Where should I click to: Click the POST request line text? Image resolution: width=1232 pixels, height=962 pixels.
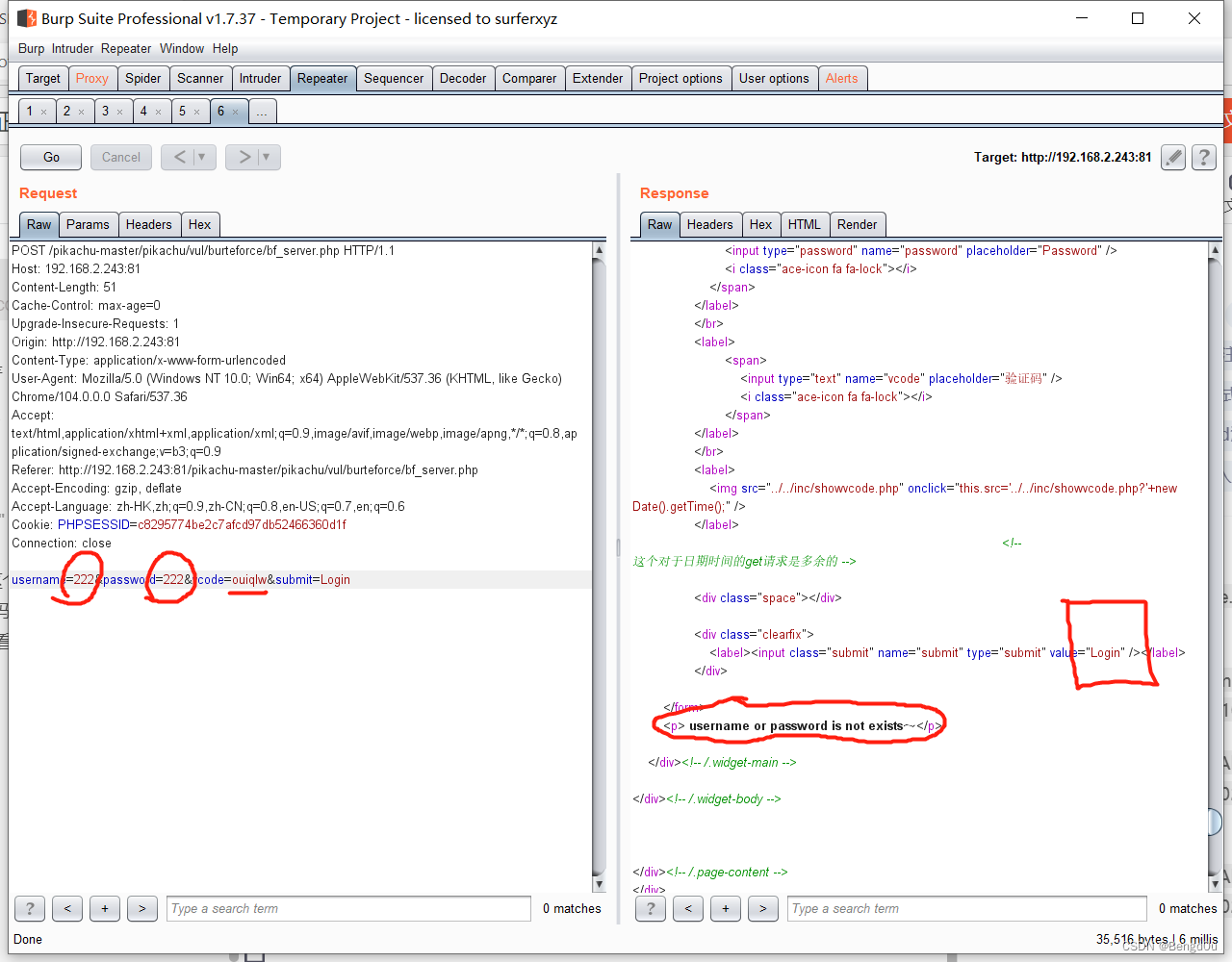pos(203,251)
